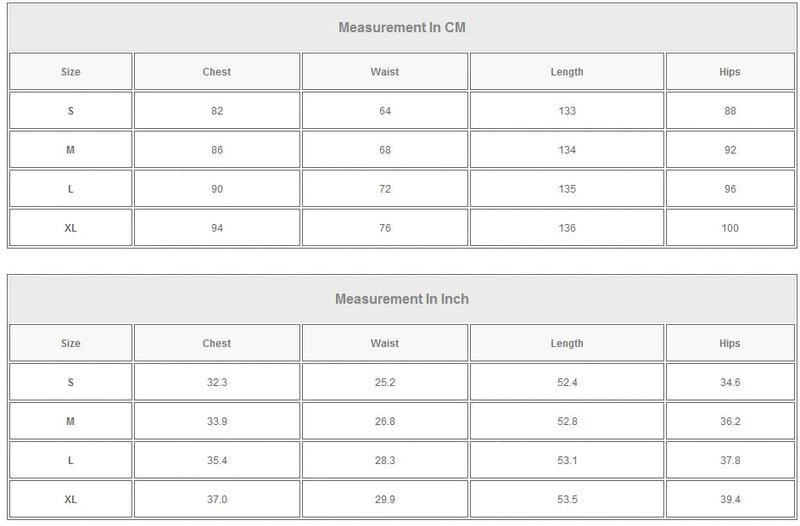Image resolution: width=800 pixels, height=526 pixels.
Task: Select the cell with value 133
Action: click(x=567, y=111)
